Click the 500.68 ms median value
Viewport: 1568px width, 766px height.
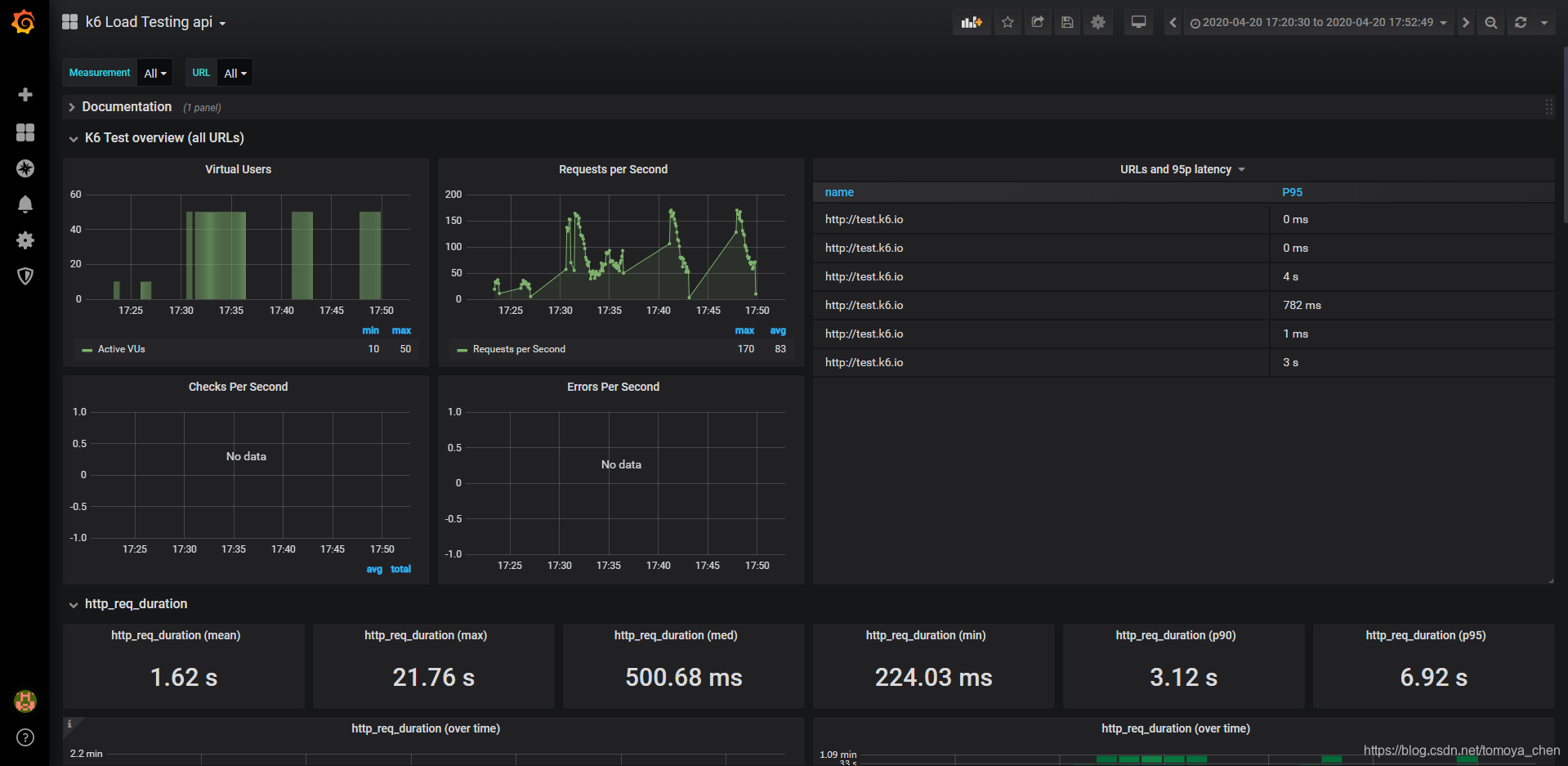[683, 678]
